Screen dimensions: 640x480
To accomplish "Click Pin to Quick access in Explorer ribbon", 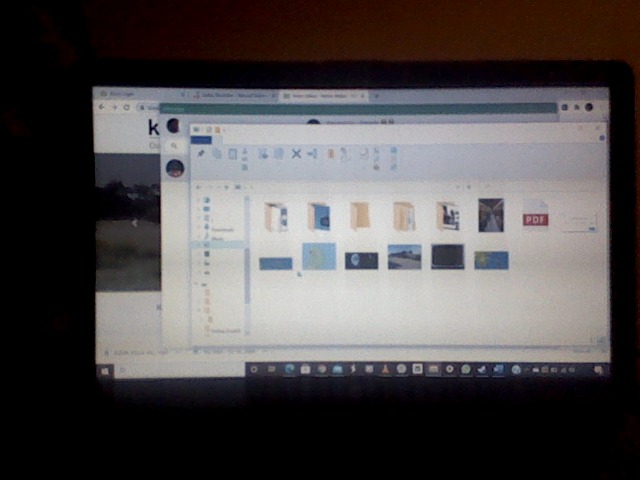I will [200, 154].
